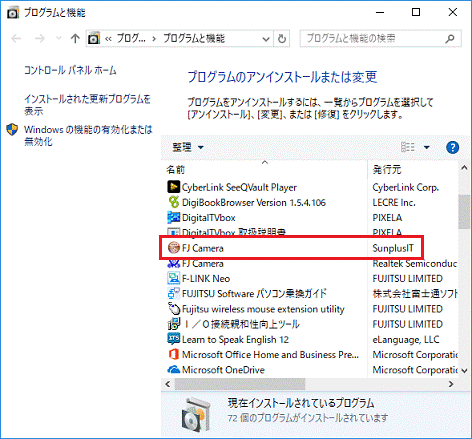Screen dimensions: 472x439
Task: Select Microsoft Office Home and Business entry
Action: 270,354
